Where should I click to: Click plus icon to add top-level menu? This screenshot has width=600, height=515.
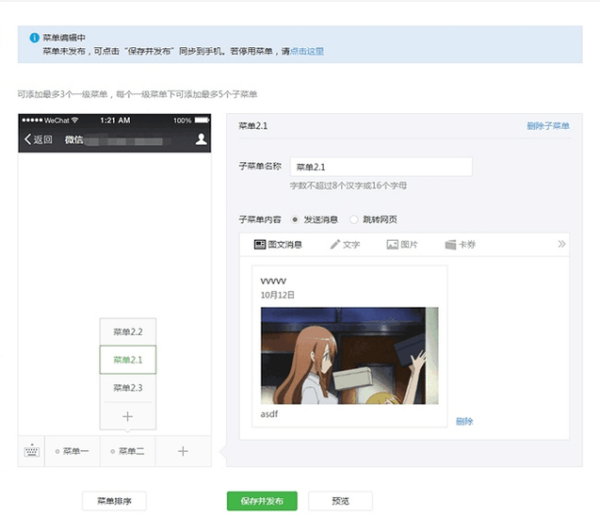183,451
